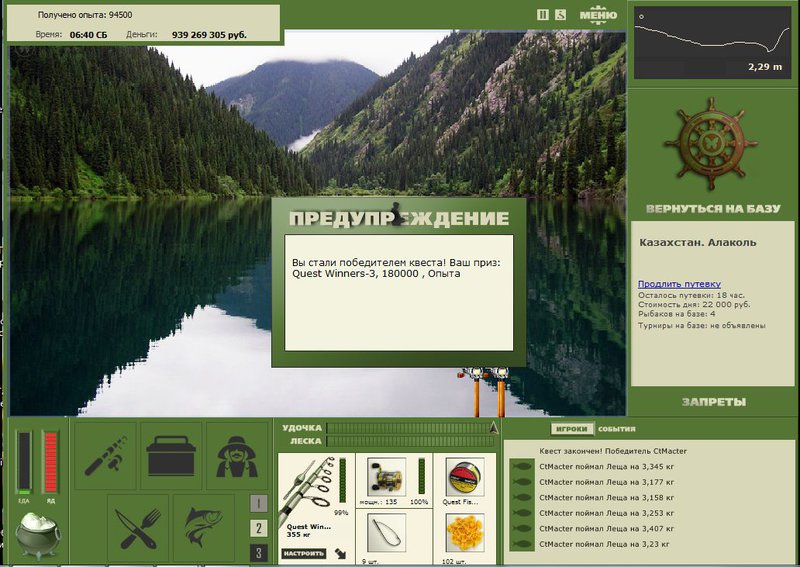
Task: Select the reel thumbnail with мощн. 135
Action: point(387,477)
